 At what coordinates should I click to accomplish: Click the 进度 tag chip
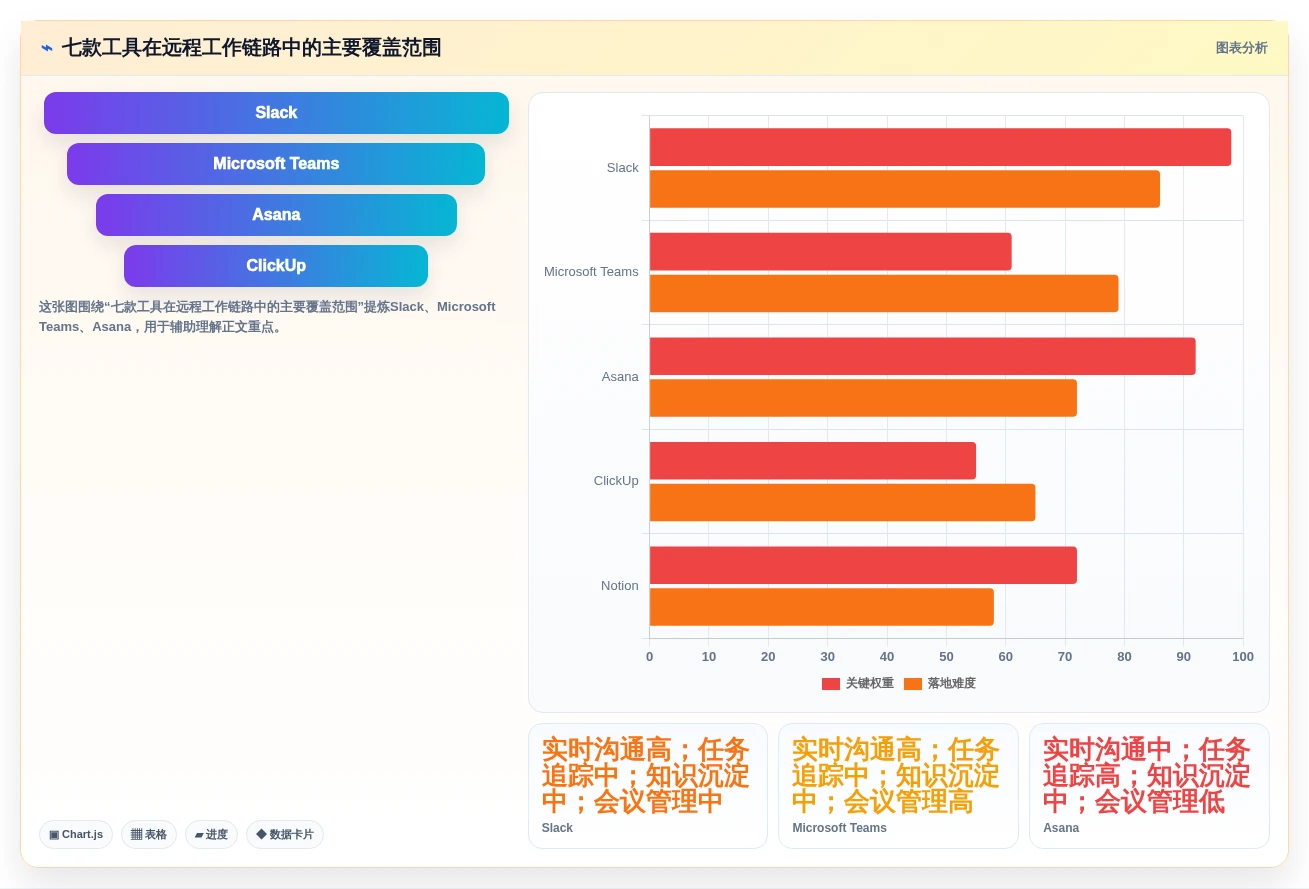[211, 834]
